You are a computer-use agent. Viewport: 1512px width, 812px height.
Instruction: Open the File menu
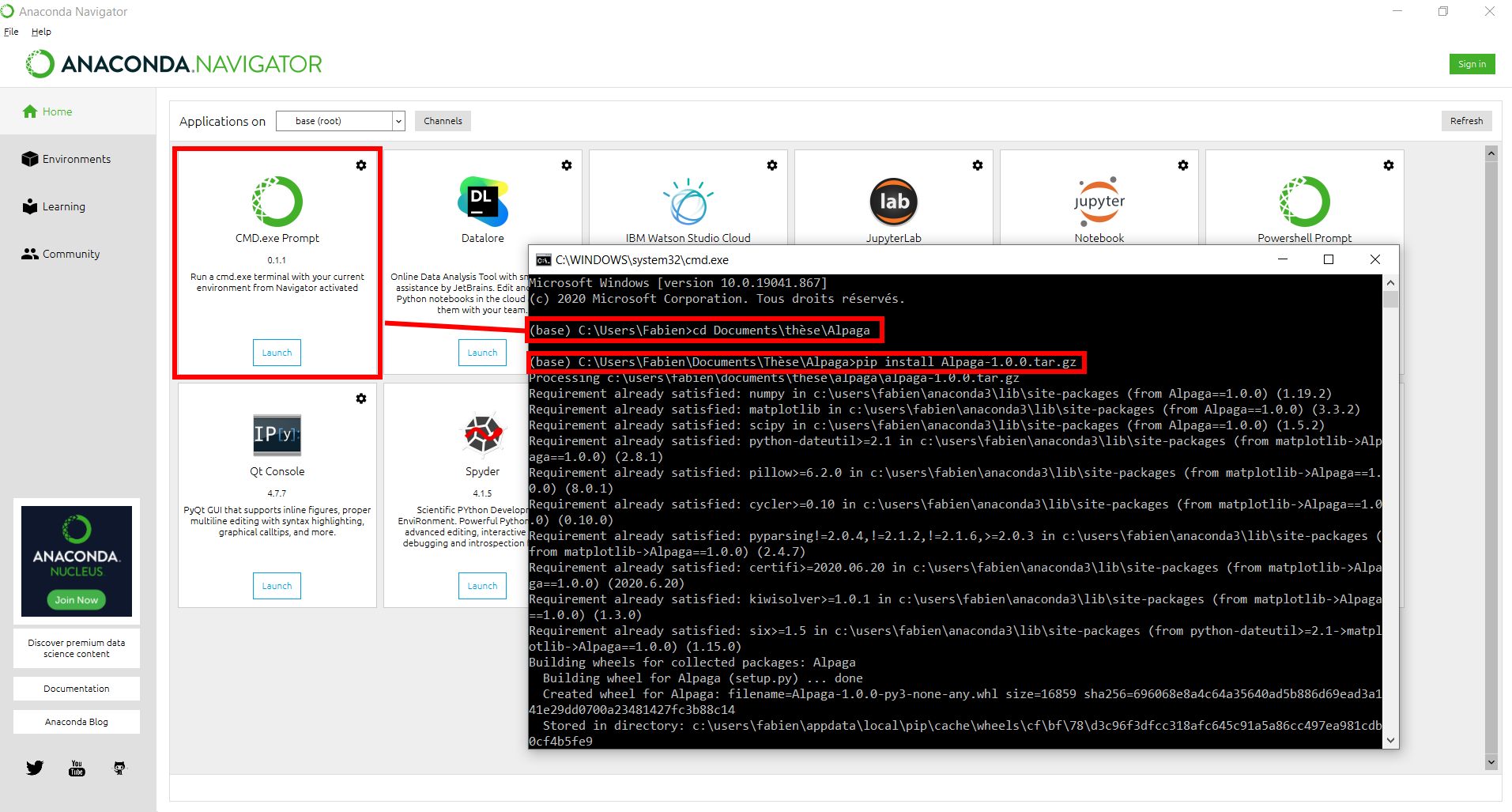[x=11, y=32]
